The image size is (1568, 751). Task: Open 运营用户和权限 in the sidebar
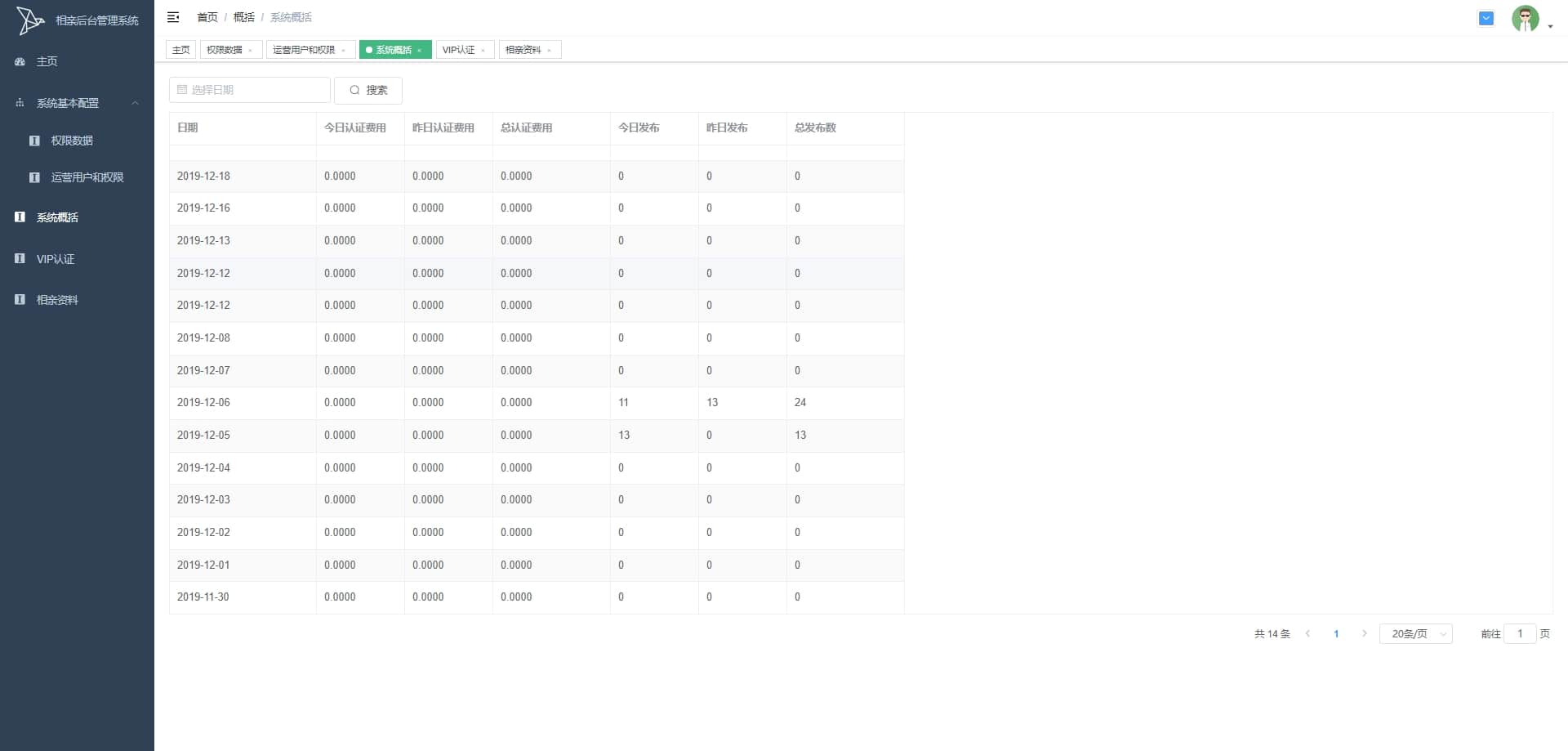pos(77,177)
